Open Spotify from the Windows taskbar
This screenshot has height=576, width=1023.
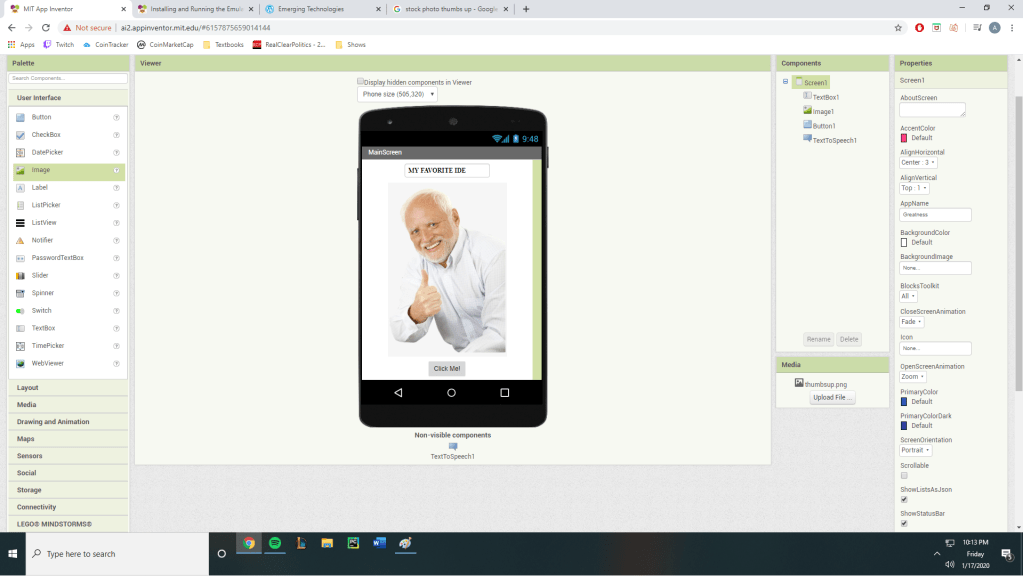275,543
